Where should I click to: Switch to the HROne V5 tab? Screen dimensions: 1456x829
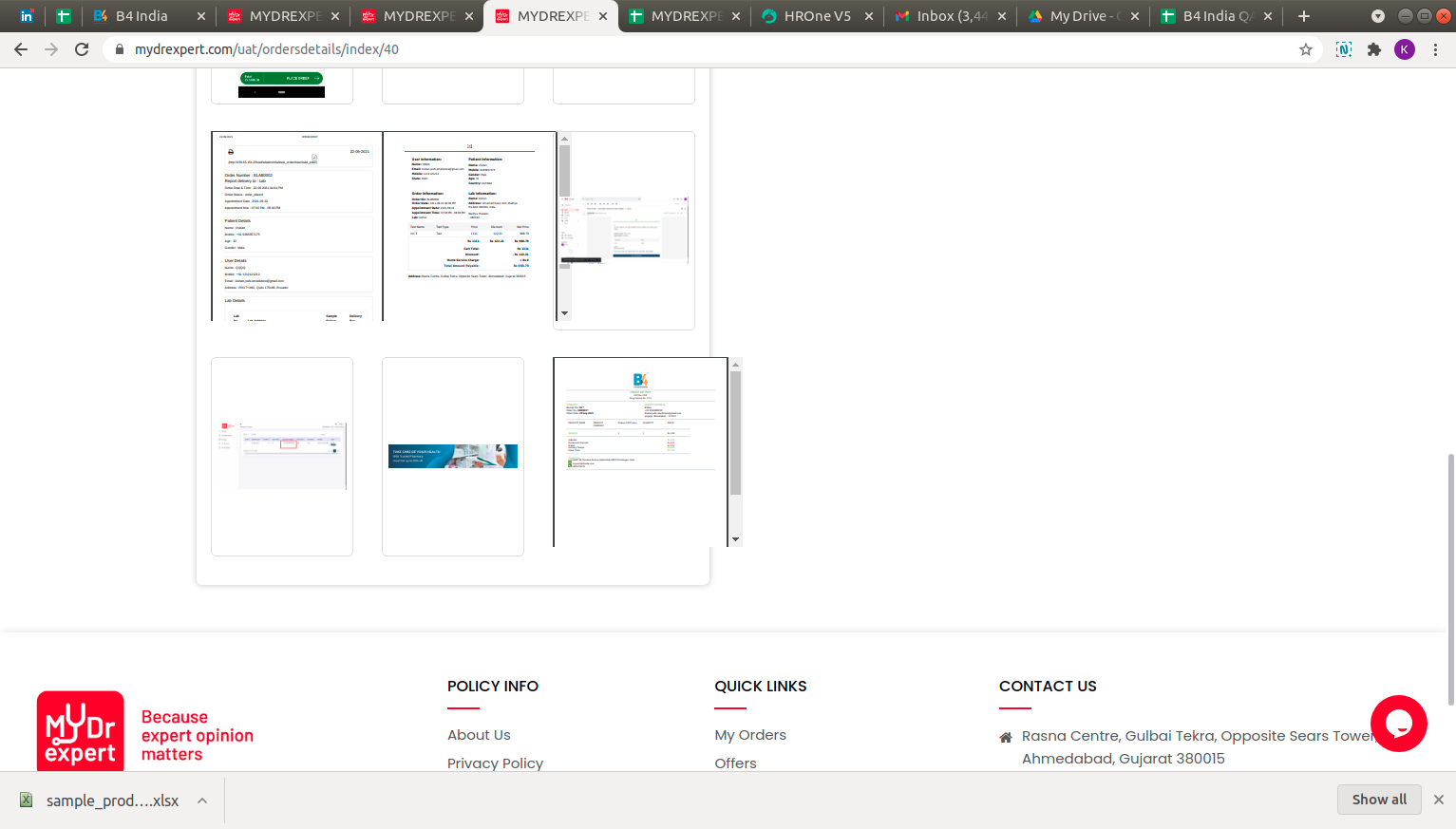point(816,16)
